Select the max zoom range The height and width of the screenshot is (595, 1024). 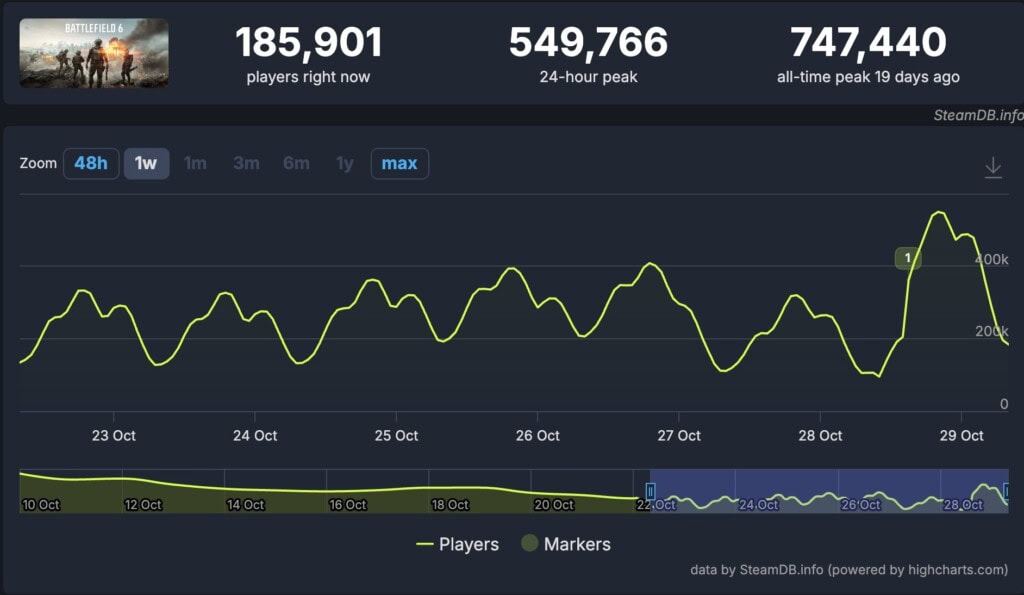click(399, 163)
